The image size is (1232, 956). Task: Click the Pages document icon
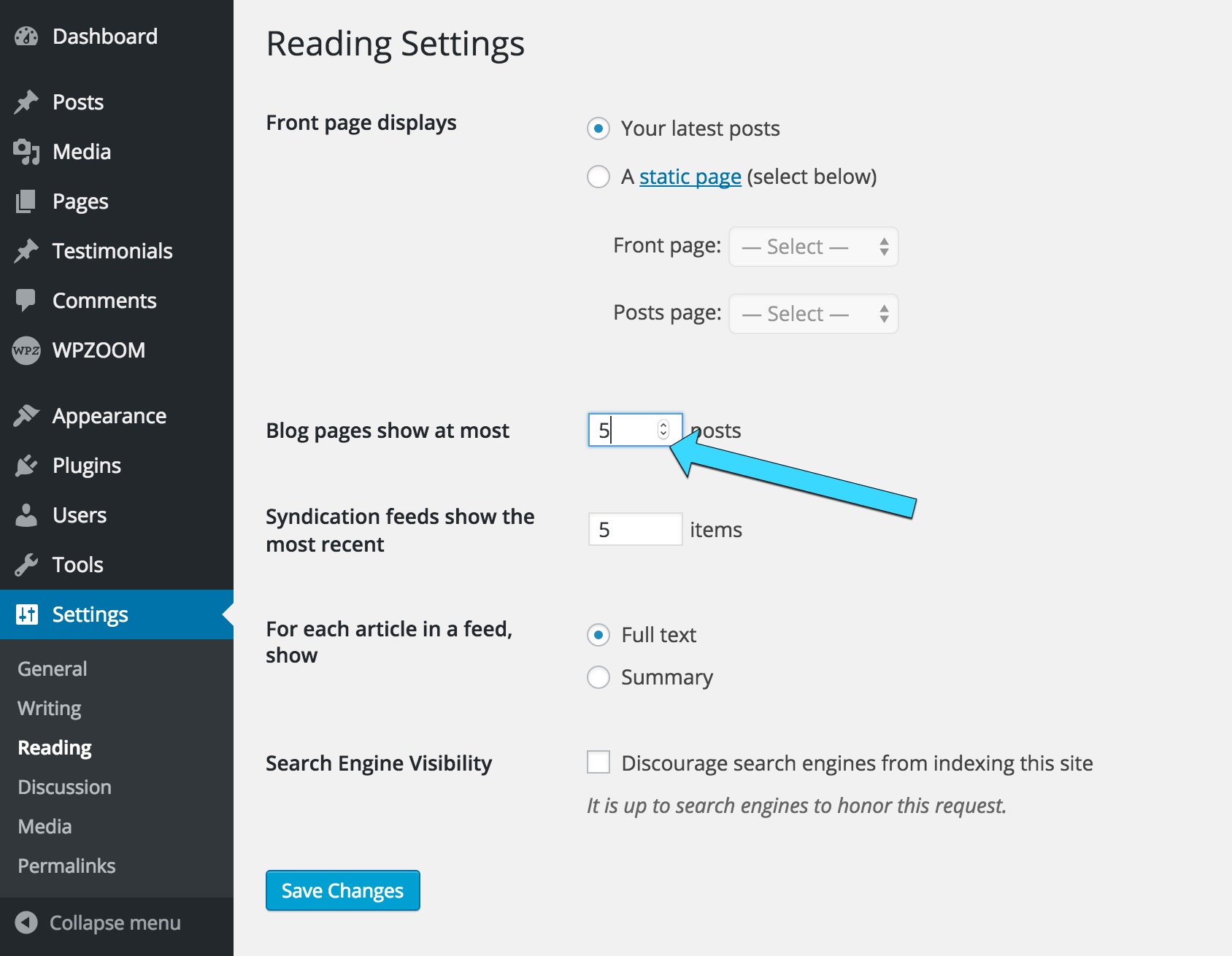26,201
